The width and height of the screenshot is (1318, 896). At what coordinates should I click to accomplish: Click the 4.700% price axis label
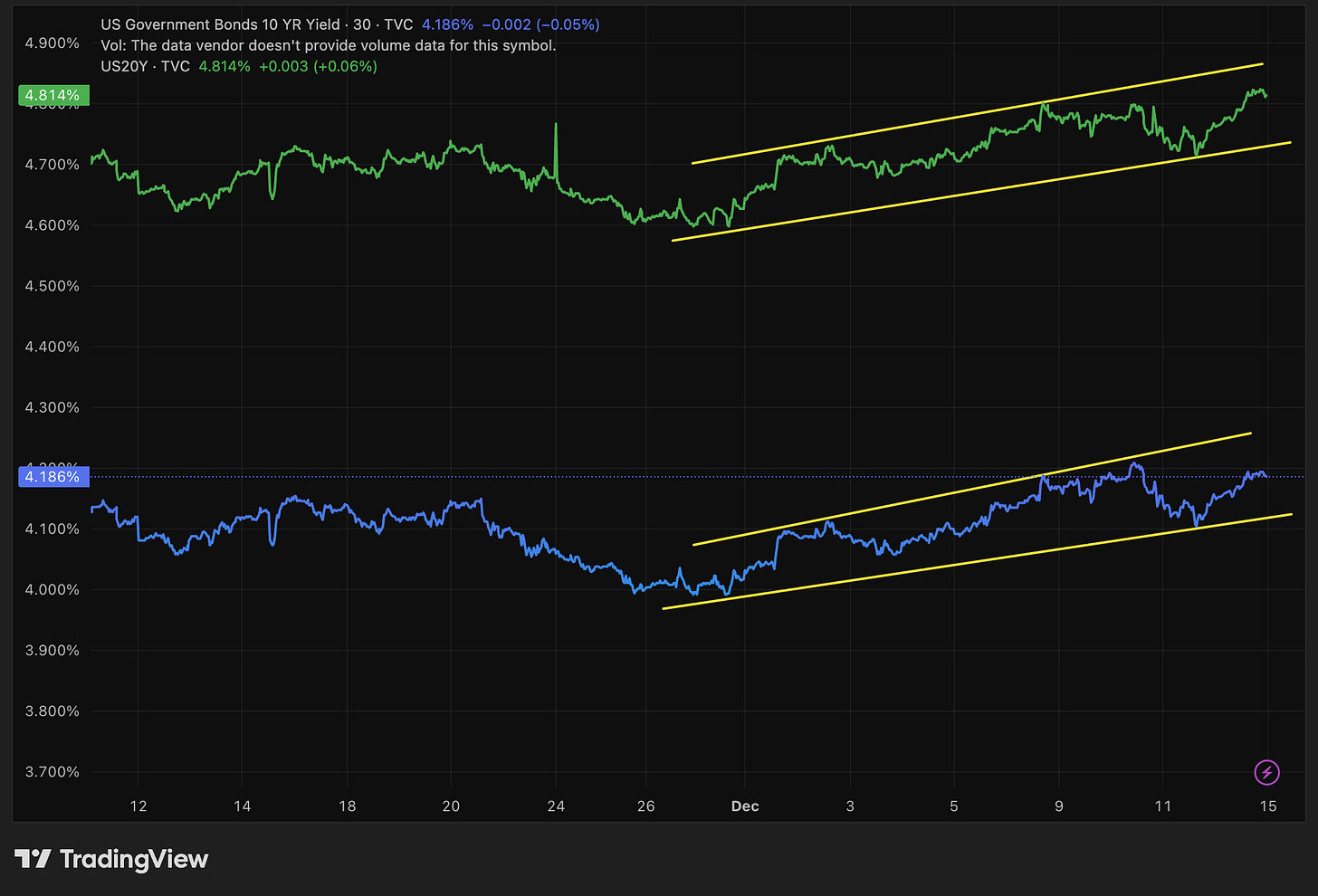[x=52, y=165]
